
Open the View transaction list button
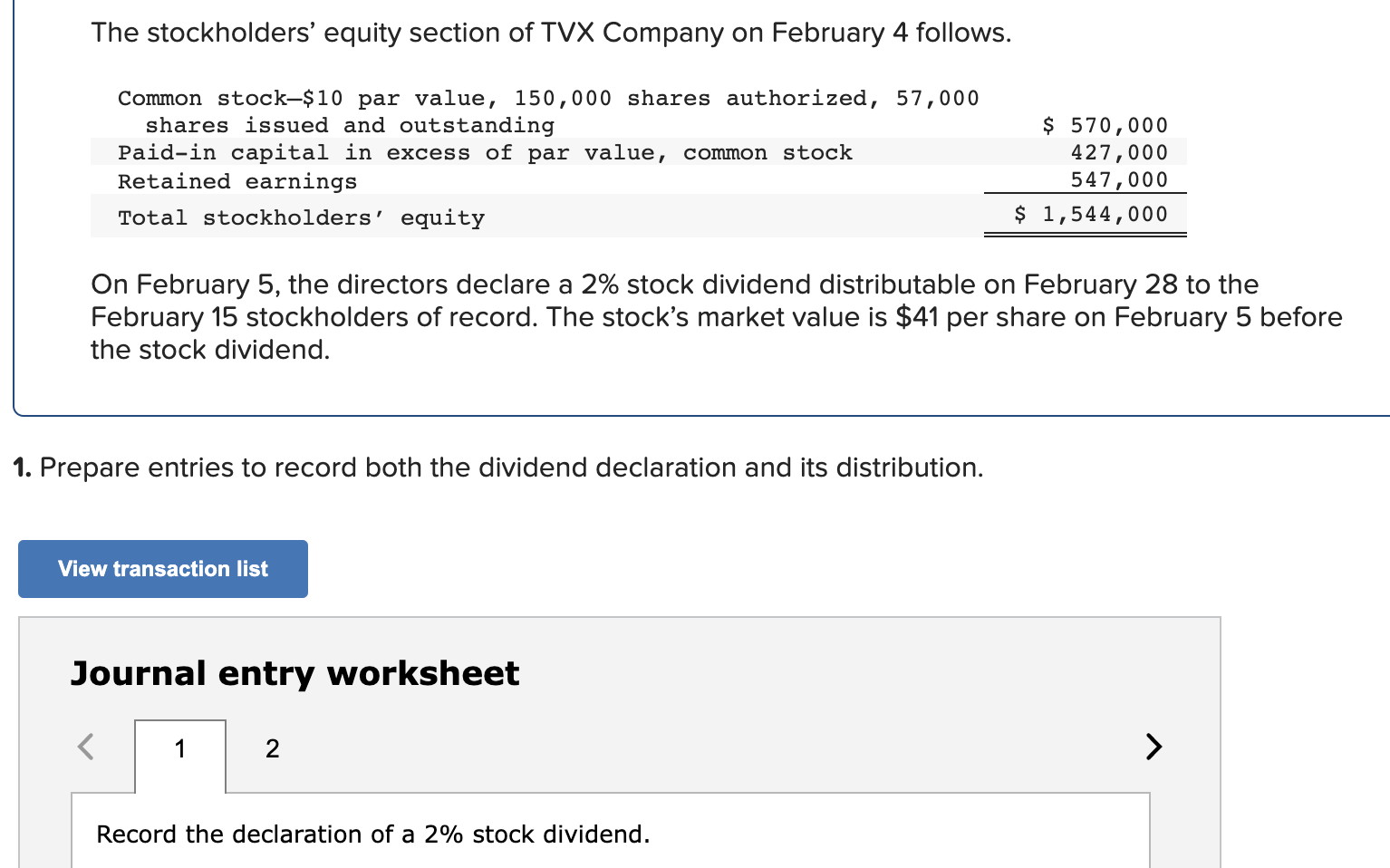point(162,568)
